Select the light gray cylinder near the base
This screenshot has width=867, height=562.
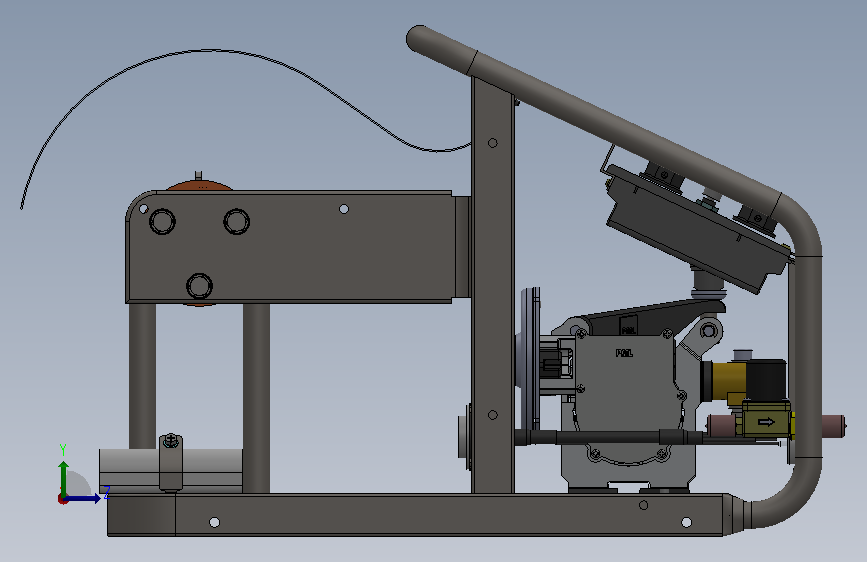click(128, 471)
